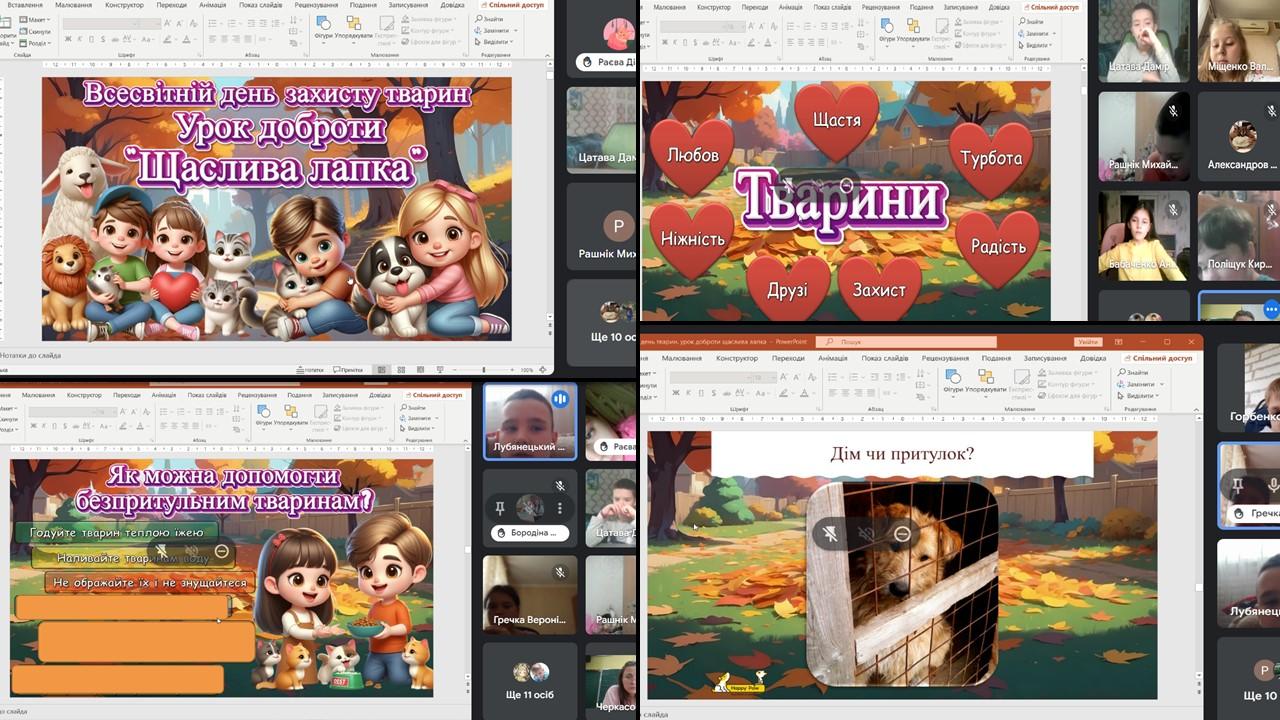Viewport: 1280px width, 720px height.
Task: Click Спільний доступ in 'Дім чи притулок?' window
Action: coord(1159,358)
